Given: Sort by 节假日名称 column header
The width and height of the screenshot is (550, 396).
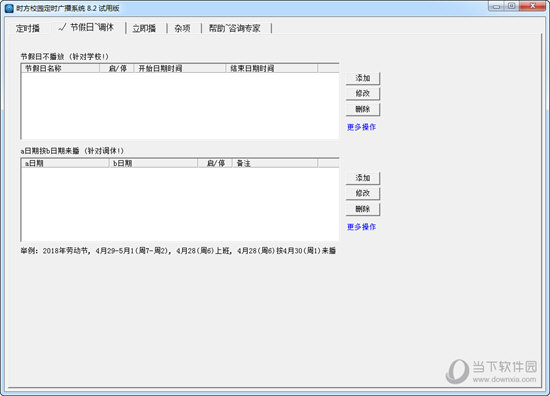Looking at the screenshot, I should pos(61,68).
